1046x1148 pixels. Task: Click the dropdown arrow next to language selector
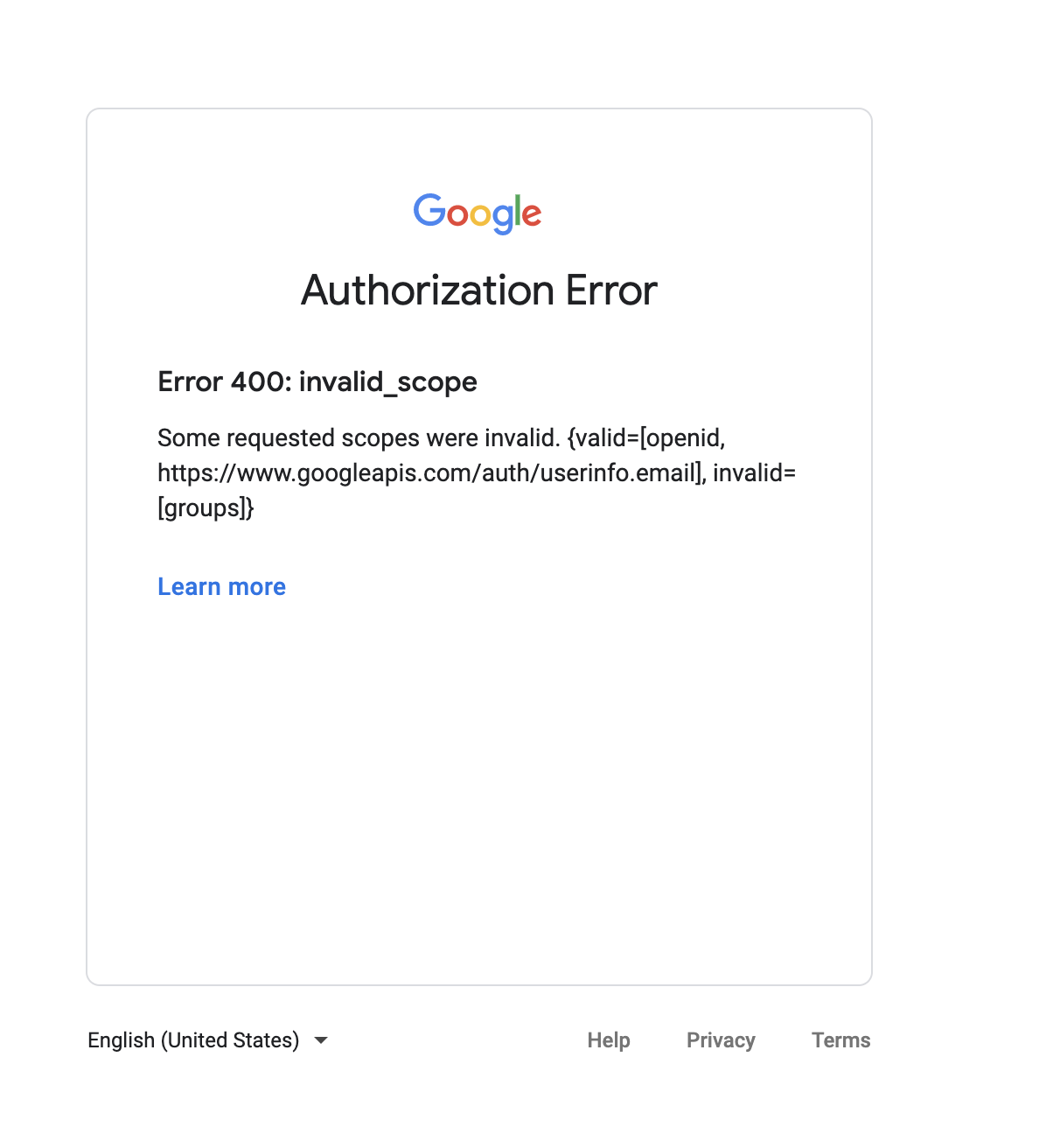321,1040
